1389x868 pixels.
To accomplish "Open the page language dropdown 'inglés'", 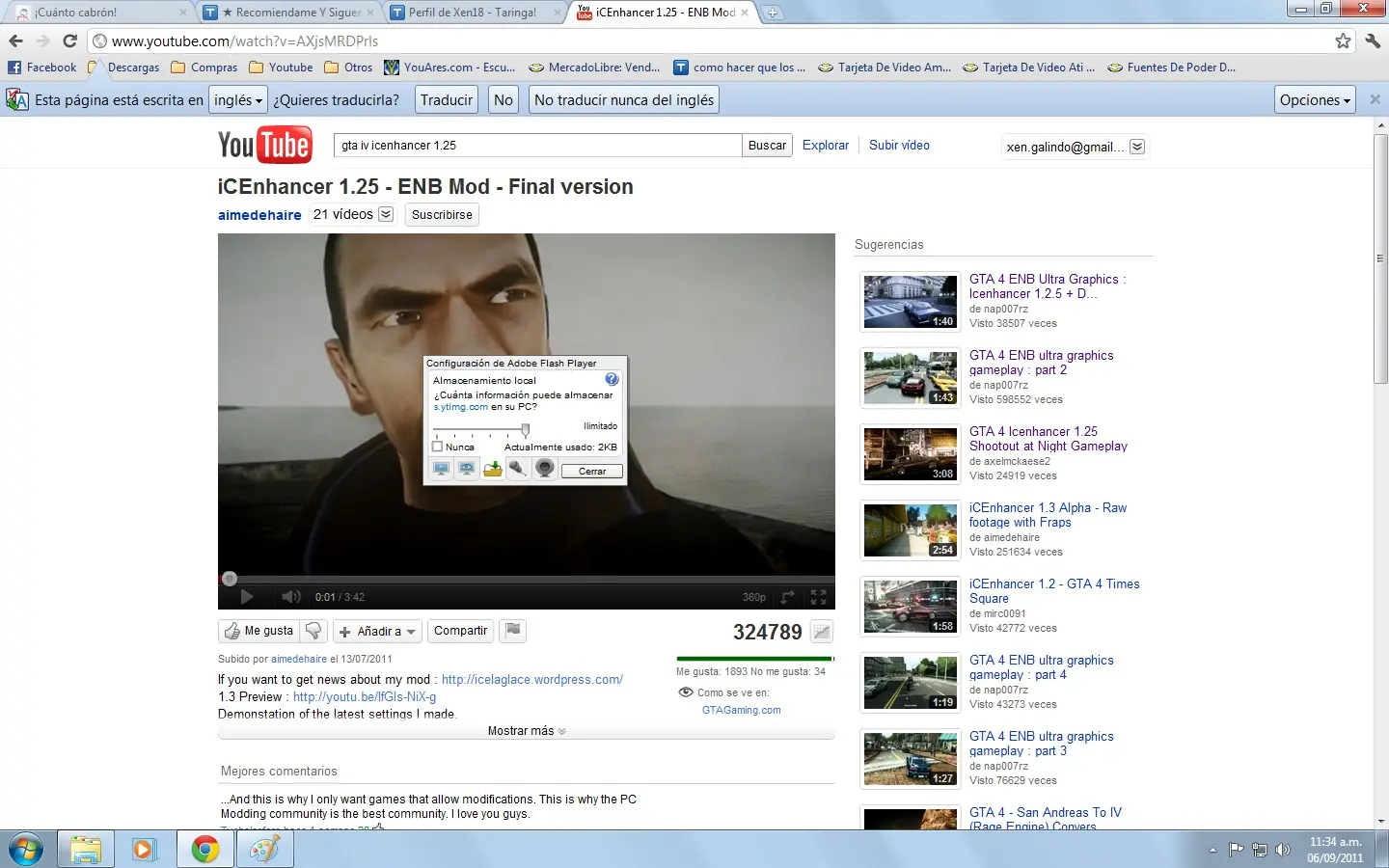I will pyautogui.click(x=237, y=100).
